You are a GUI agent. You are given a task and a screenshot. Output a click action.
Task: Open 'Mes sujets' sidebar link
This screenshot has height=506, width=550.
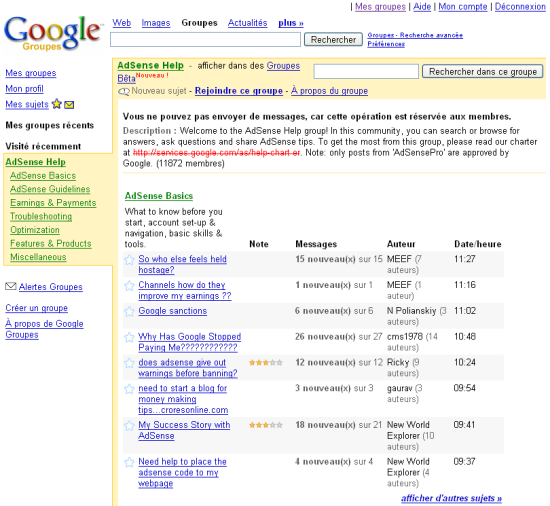pos(27,104)
